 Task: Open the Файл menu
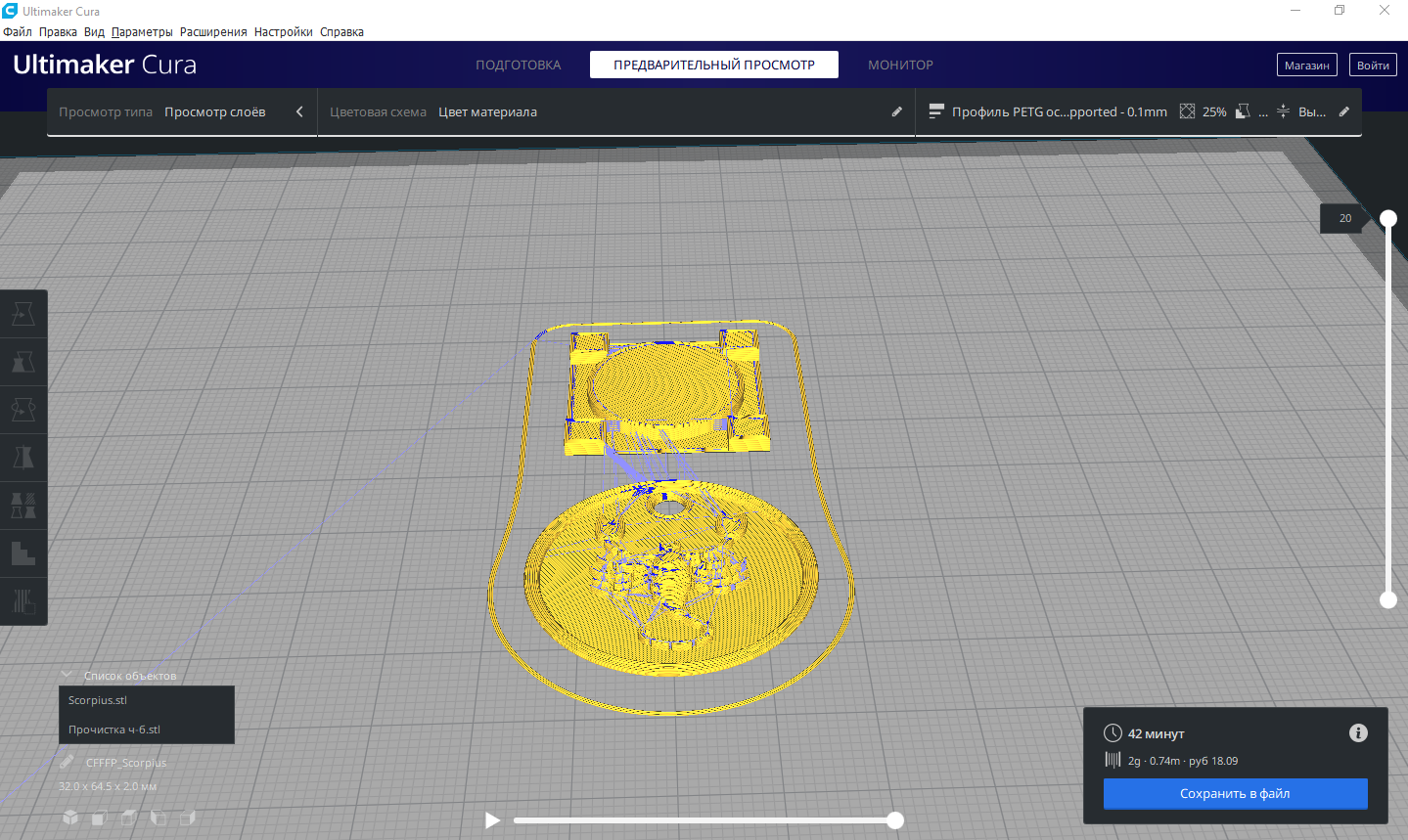point(18,31)
